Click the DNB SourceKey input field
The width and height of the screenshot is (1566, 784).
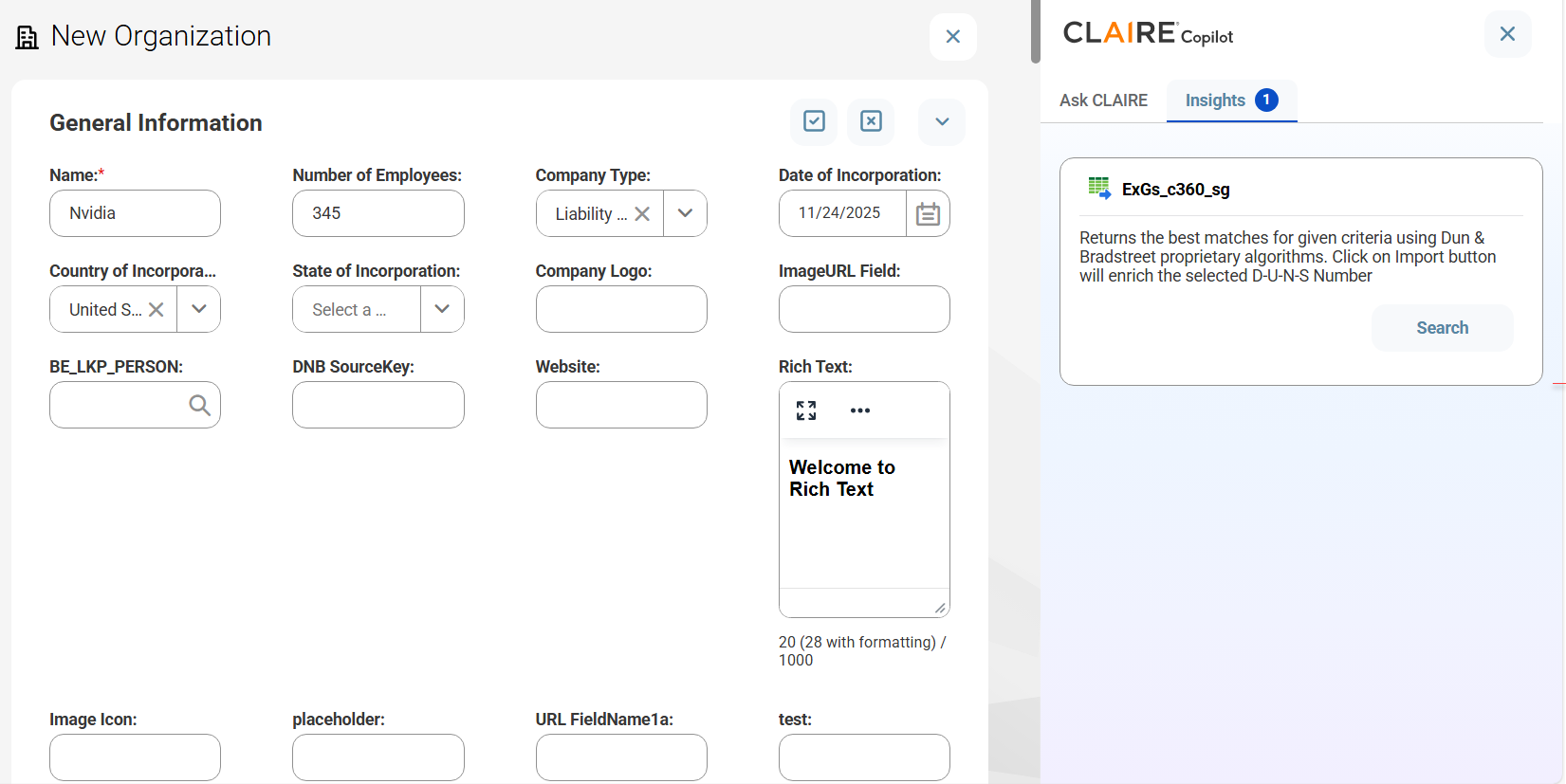pyautogui.click(x=378, y=405)
